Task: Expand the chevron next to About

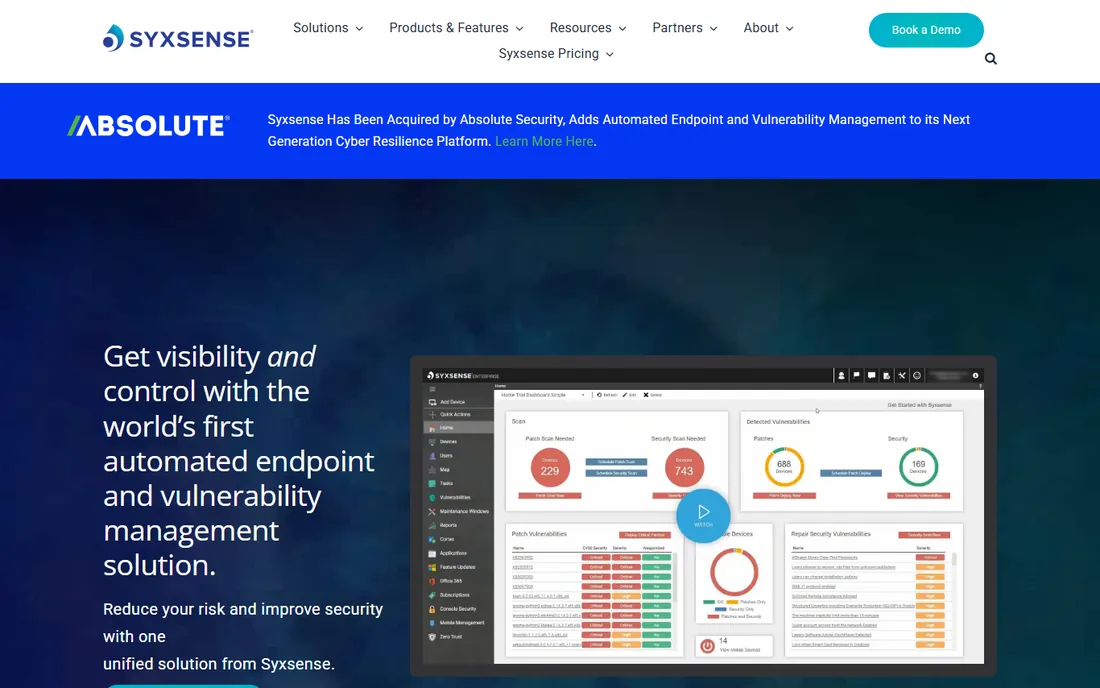Action: point(789,29)
